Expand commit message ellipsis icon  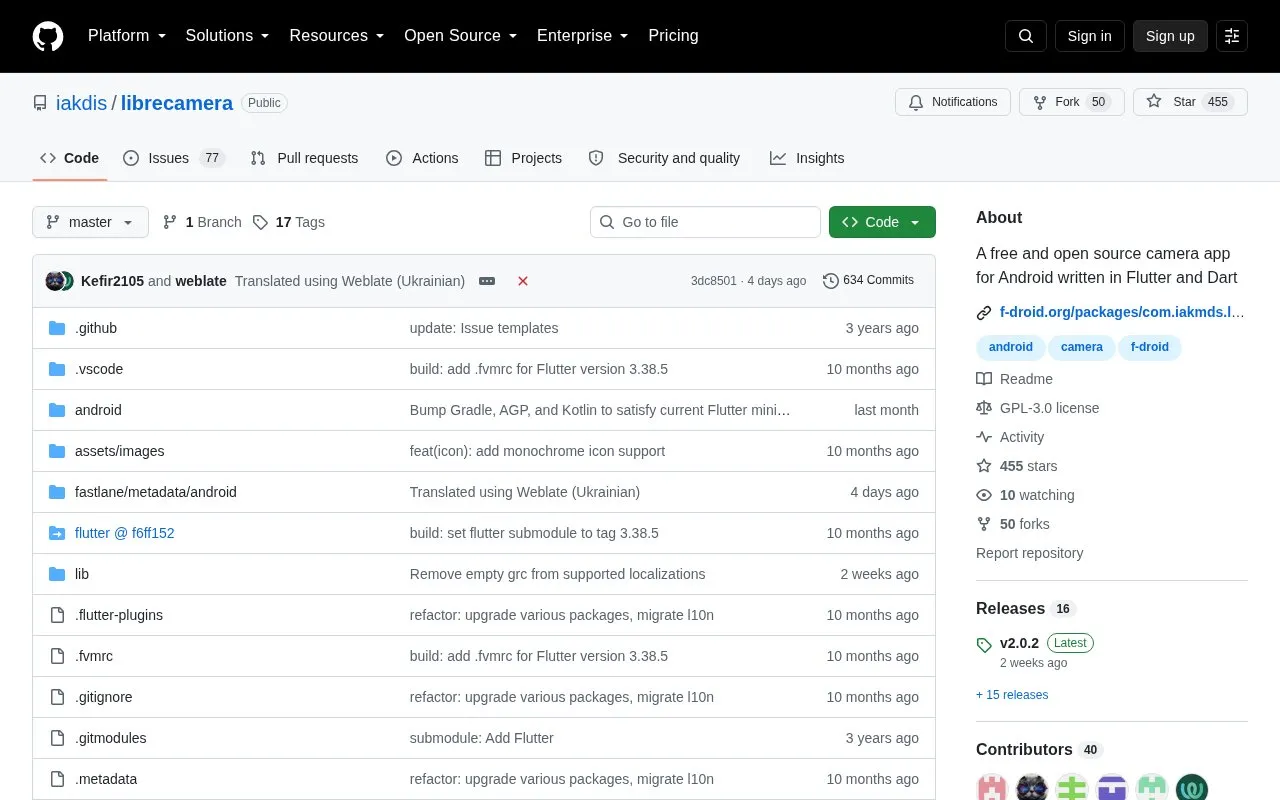click(487, 281)
